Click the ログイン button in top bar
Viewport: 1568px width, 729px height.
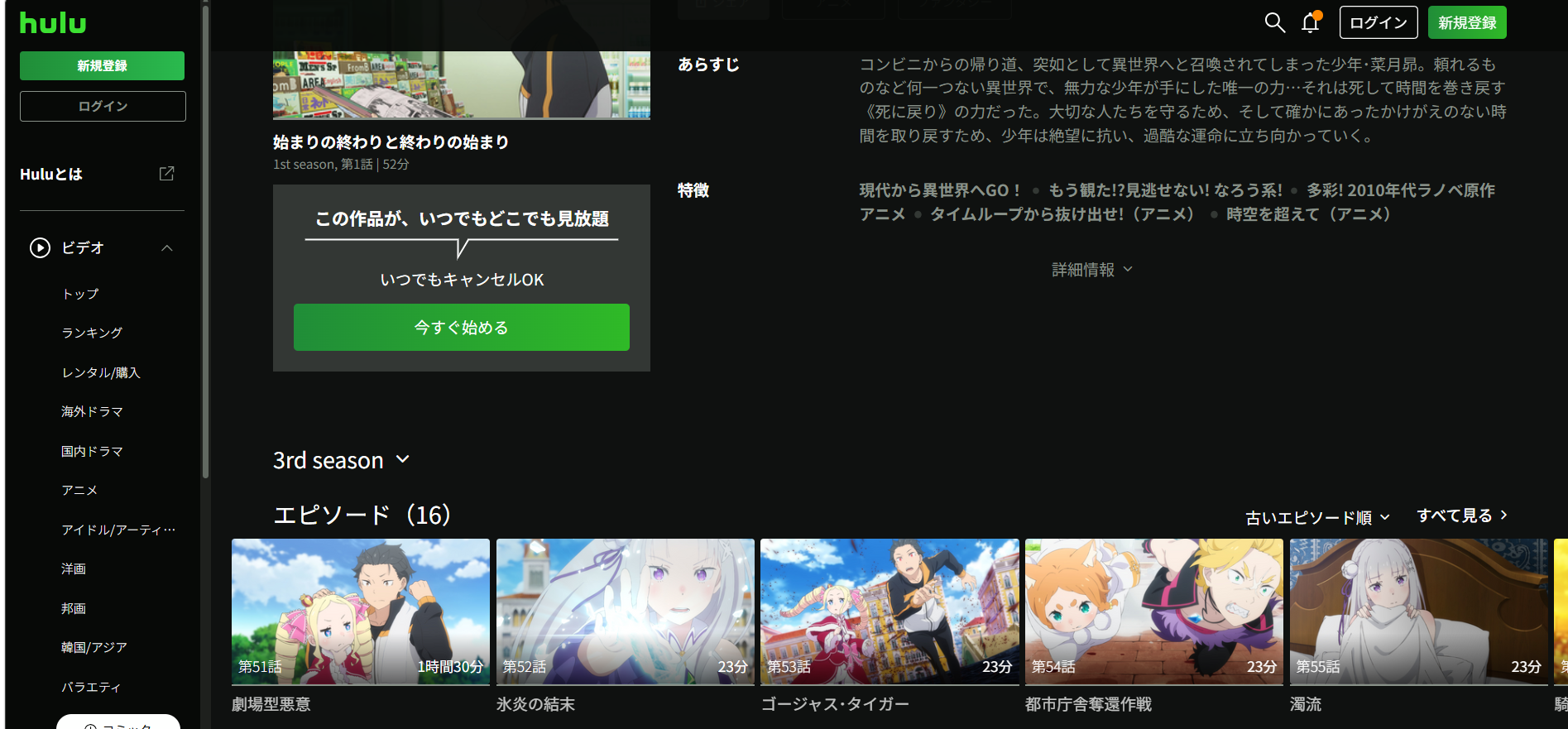click(x=1379, y=22)
